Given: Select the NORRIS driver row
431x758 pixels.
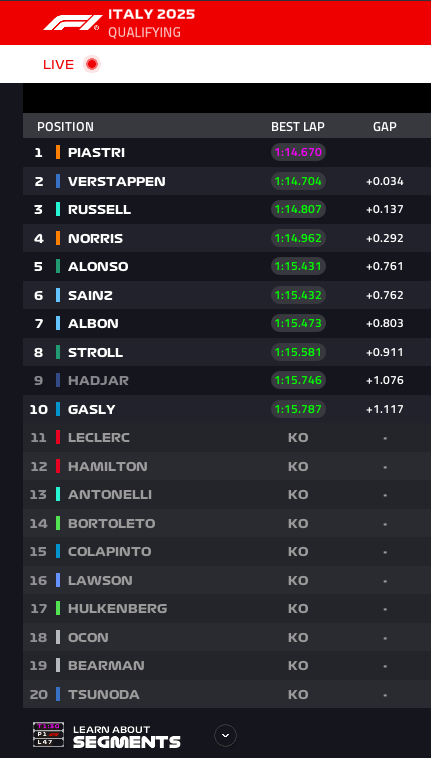Looking at the screenshot, I should click(227, 238).
